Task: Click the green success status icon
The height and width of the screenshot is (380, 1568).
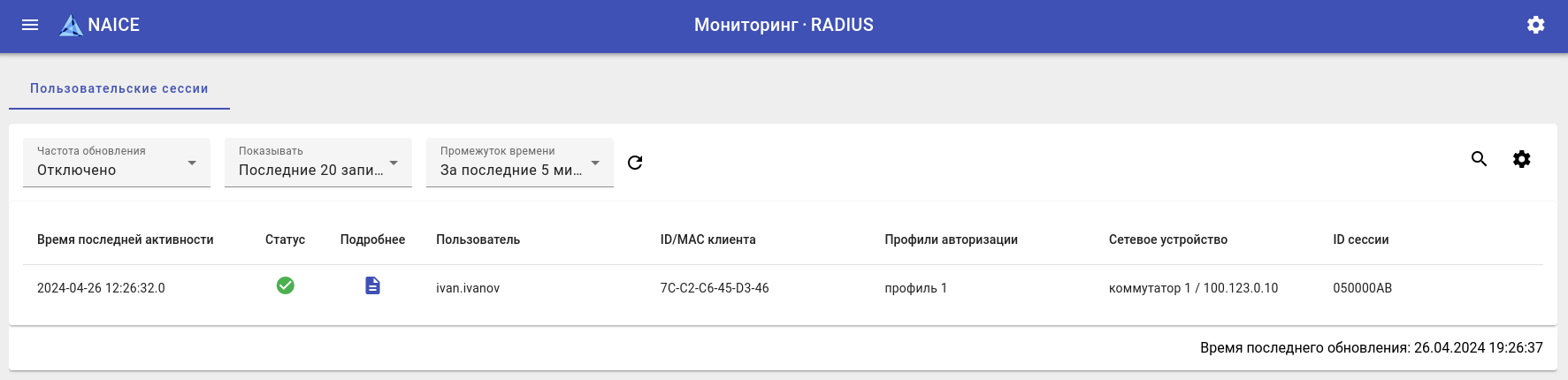Action: click(285, 285)
